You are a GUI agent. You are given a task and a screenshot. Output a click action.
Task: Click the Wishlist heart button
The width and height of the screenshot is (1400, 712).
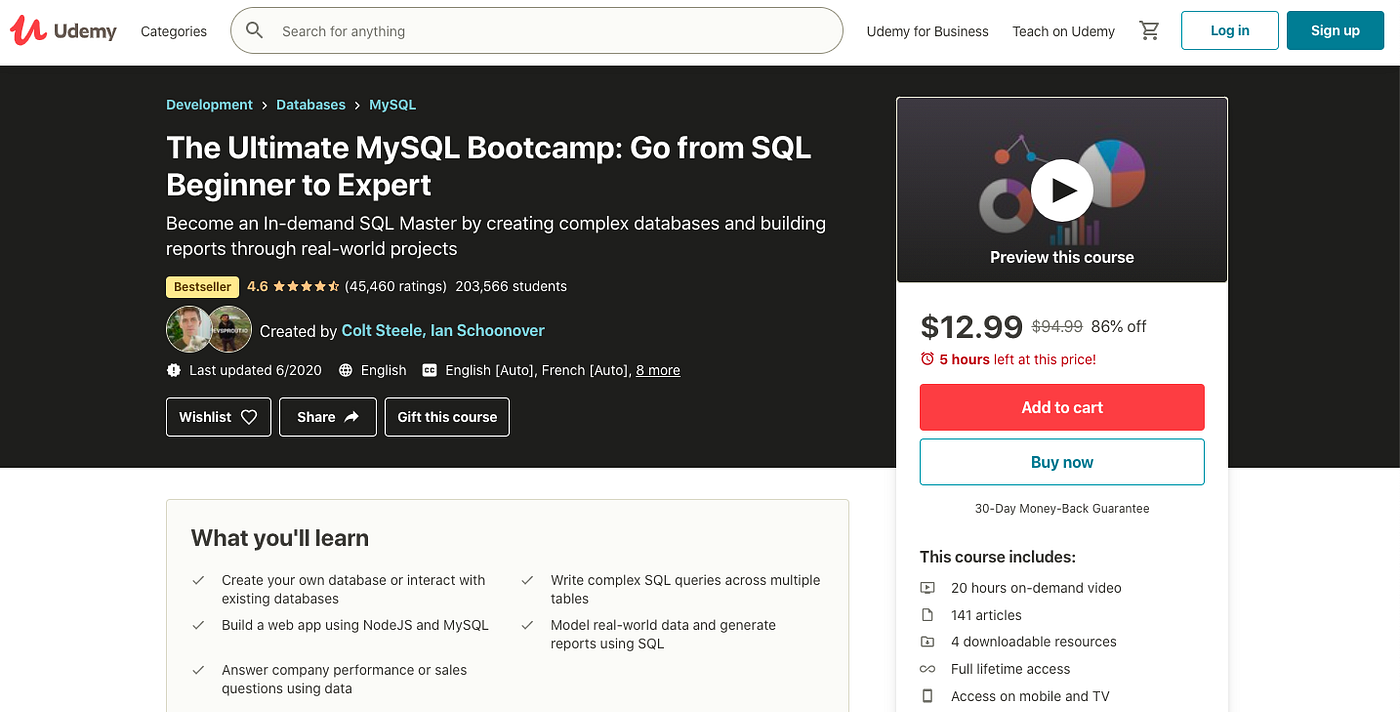tap(218, 417)
